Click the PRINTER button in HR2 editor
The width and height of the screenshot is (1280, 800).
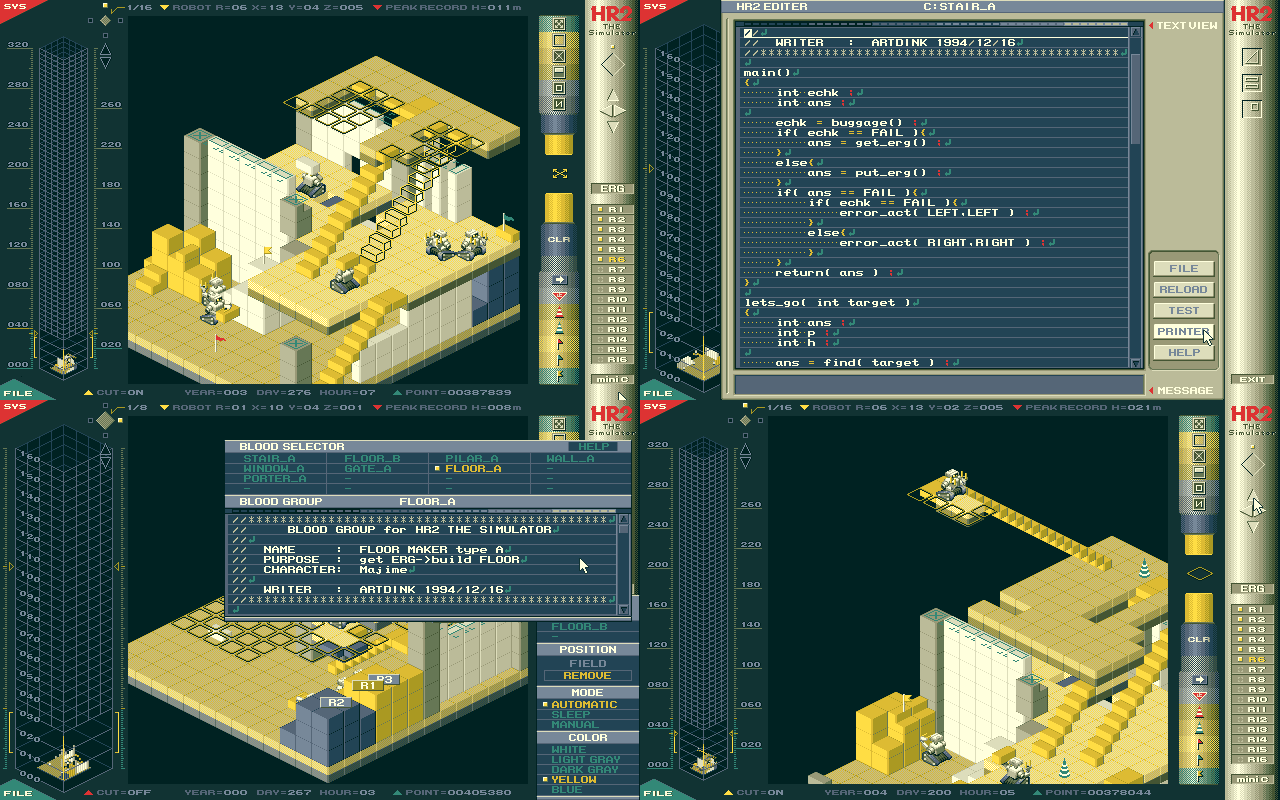[x=1183, y=332]
